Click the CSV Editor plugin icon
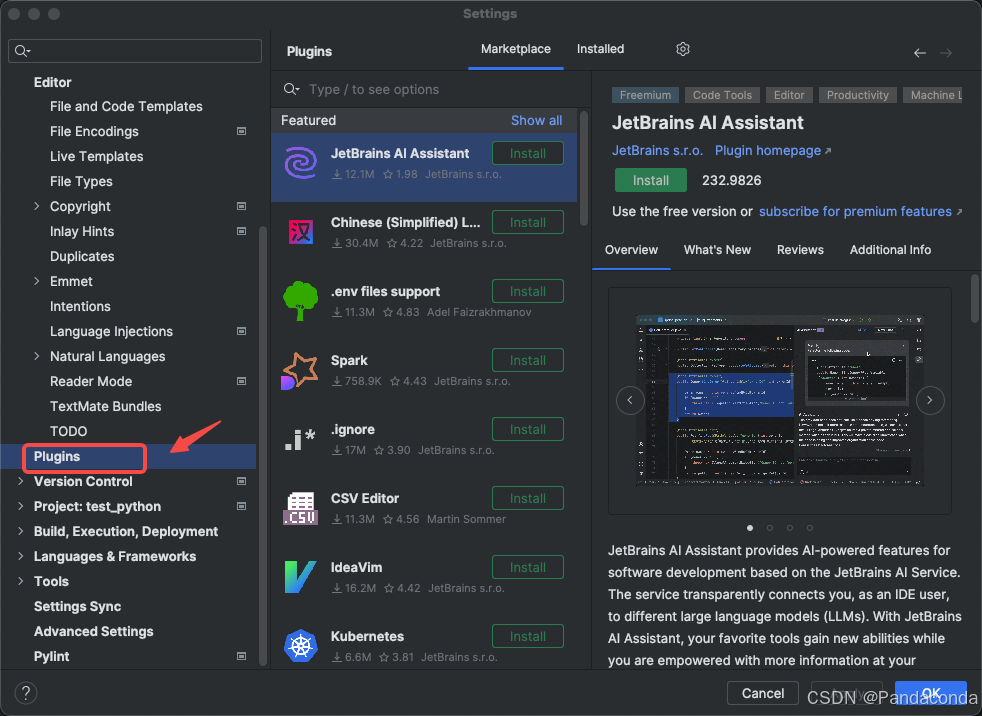The width and height of the screenshot is (982, 716). tap(301, 508)
